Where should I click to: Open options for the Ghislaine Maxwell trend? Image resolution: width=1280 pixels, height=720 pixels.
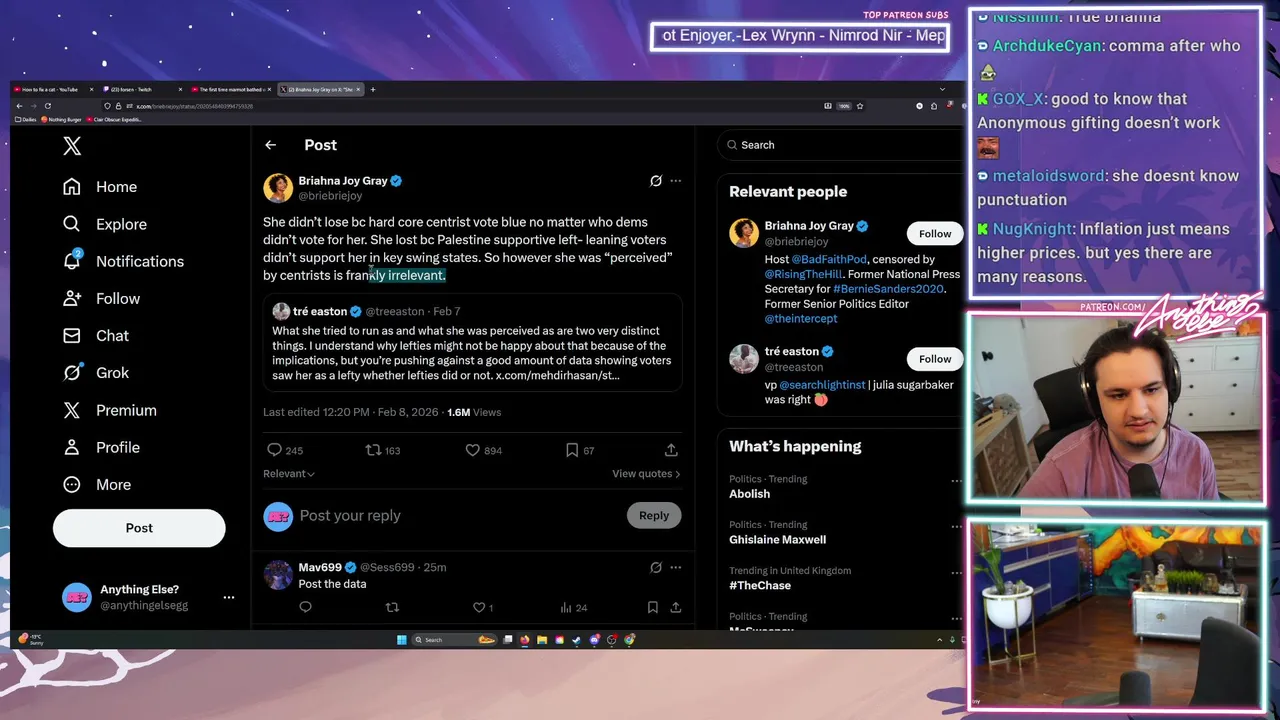click(x=956, y=527)
